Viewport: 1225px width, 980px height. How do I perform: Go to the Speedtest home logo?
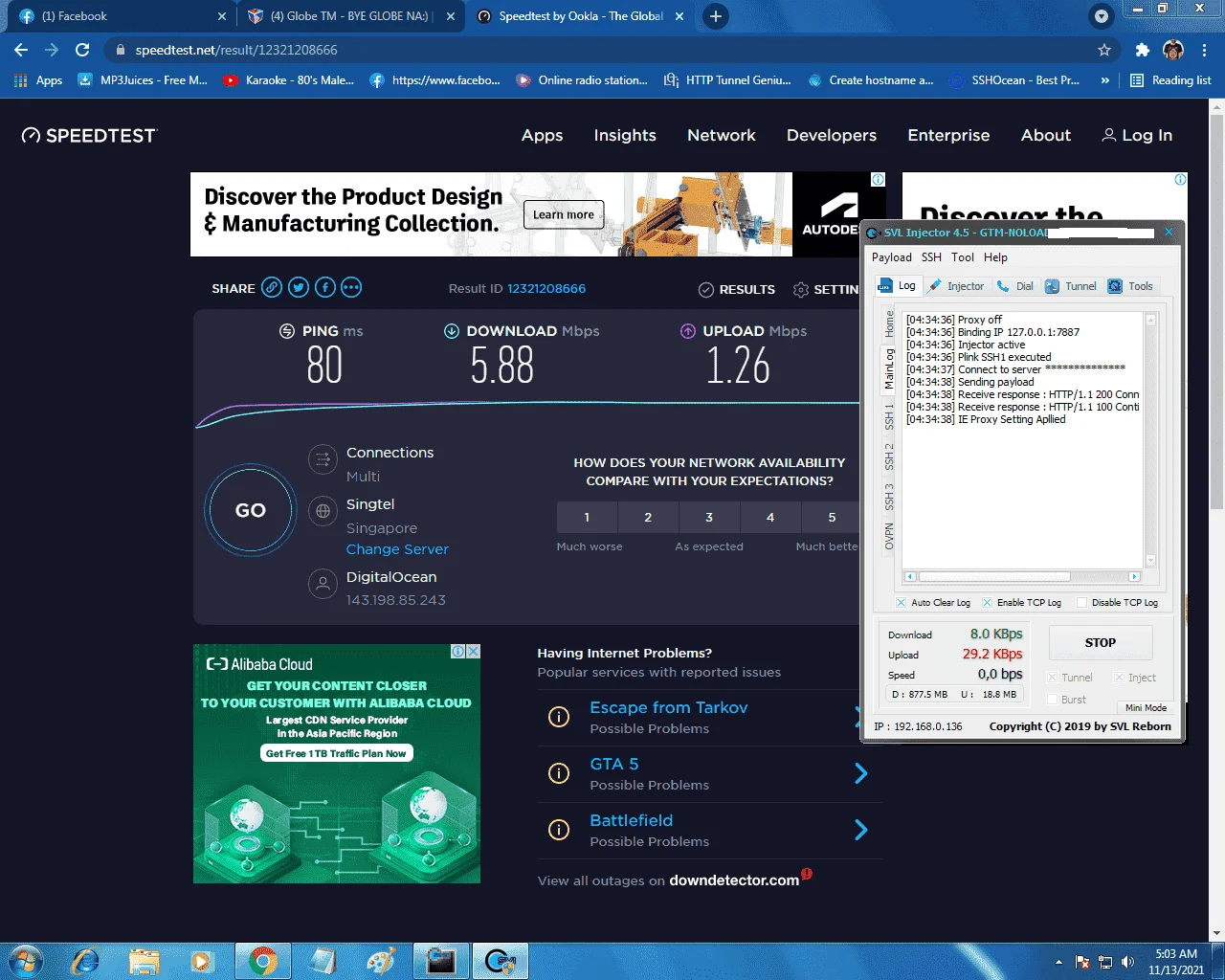click(x=89, y=135)
